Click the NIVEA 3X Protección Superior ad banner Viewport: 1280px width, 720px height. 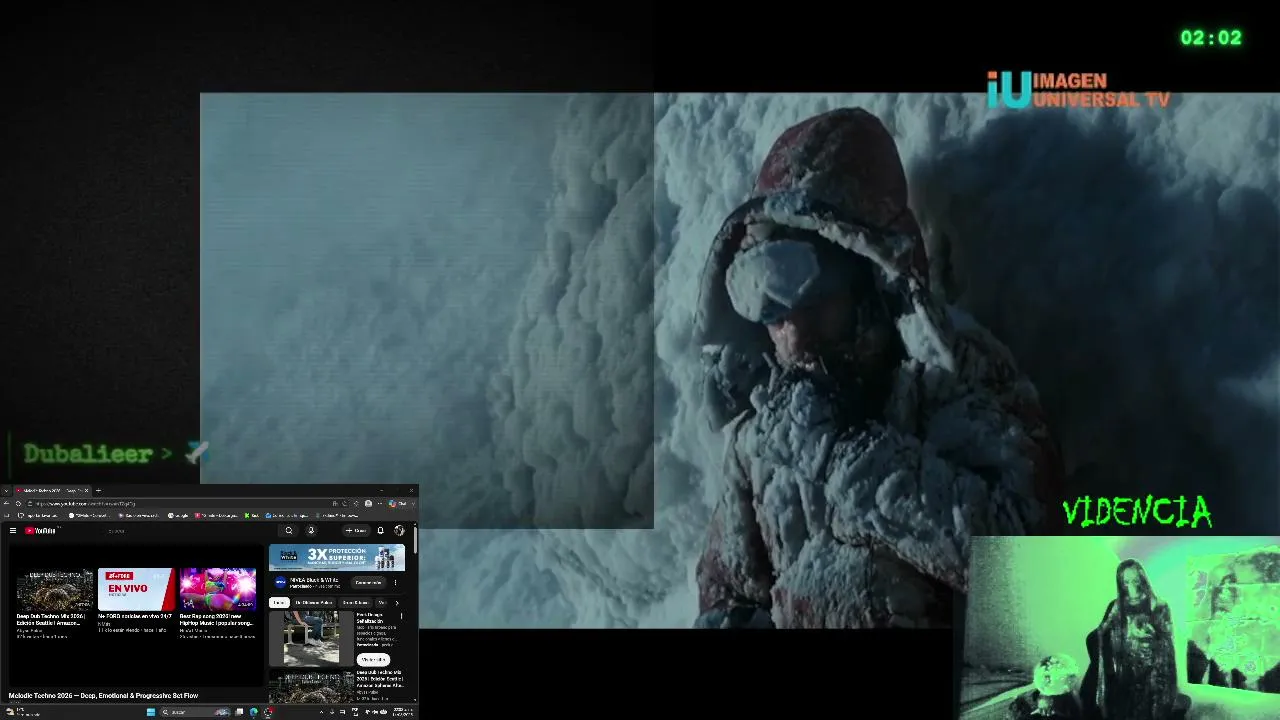tap(337, 557)
